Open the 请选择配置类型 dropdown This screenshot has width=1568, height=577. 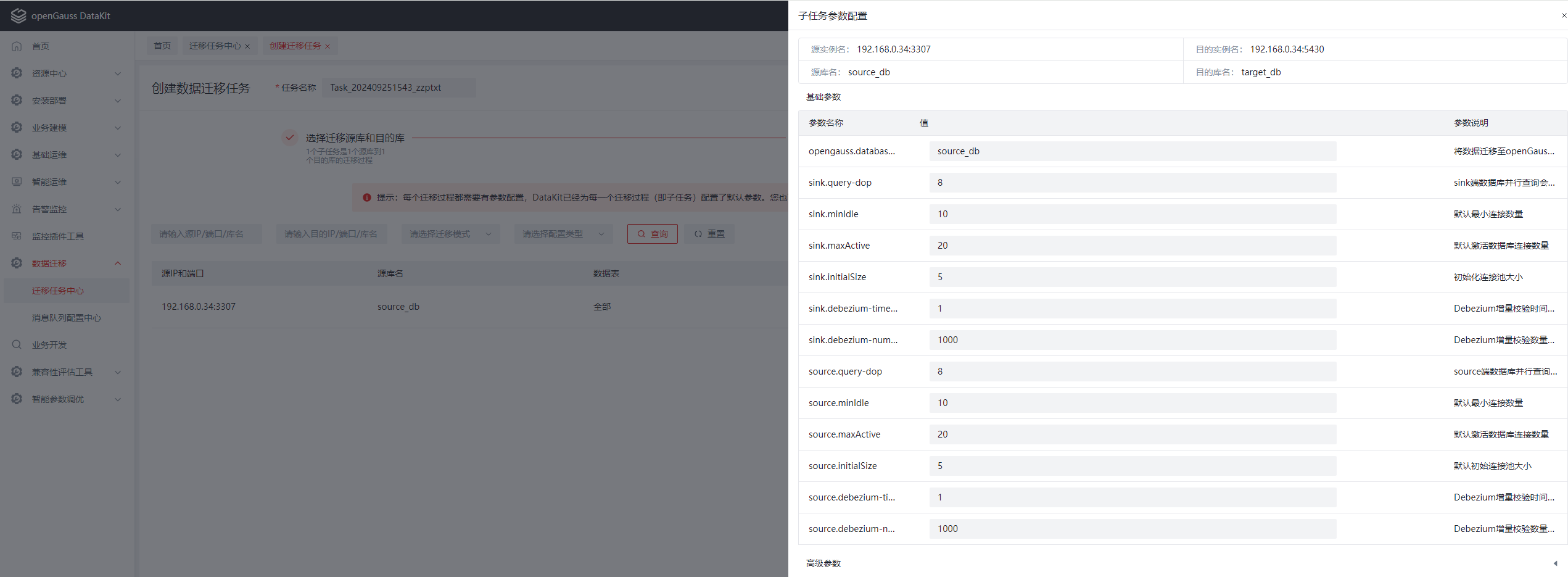pos(563,233)
